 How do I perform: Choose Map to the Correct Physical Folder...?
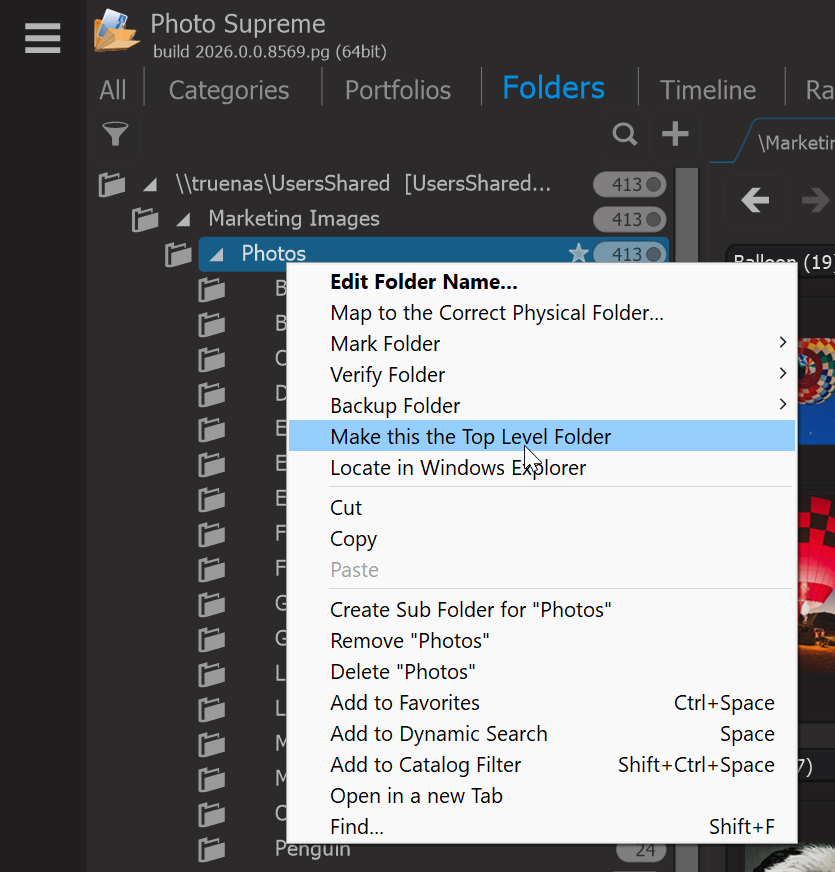coord(542,313)
